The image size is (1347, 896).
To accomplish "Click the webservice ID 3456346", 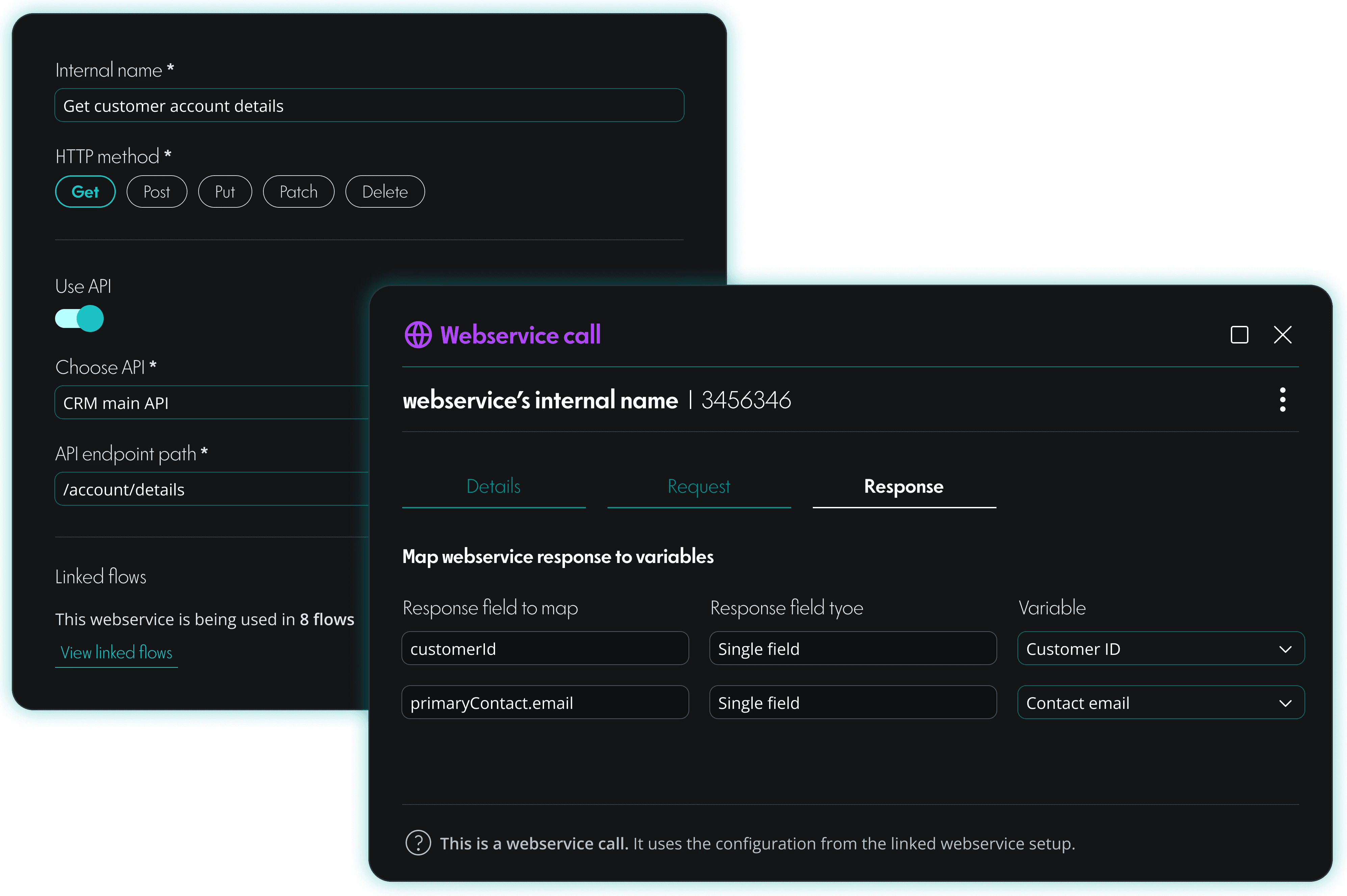I will click(746, 400).
